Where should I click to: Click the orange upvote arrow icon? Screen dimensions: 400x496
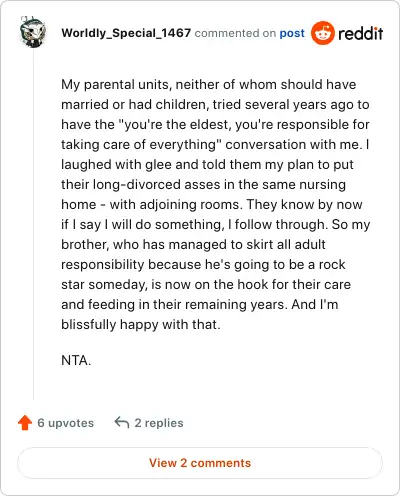pyautogui.click(x=25, y=423)
